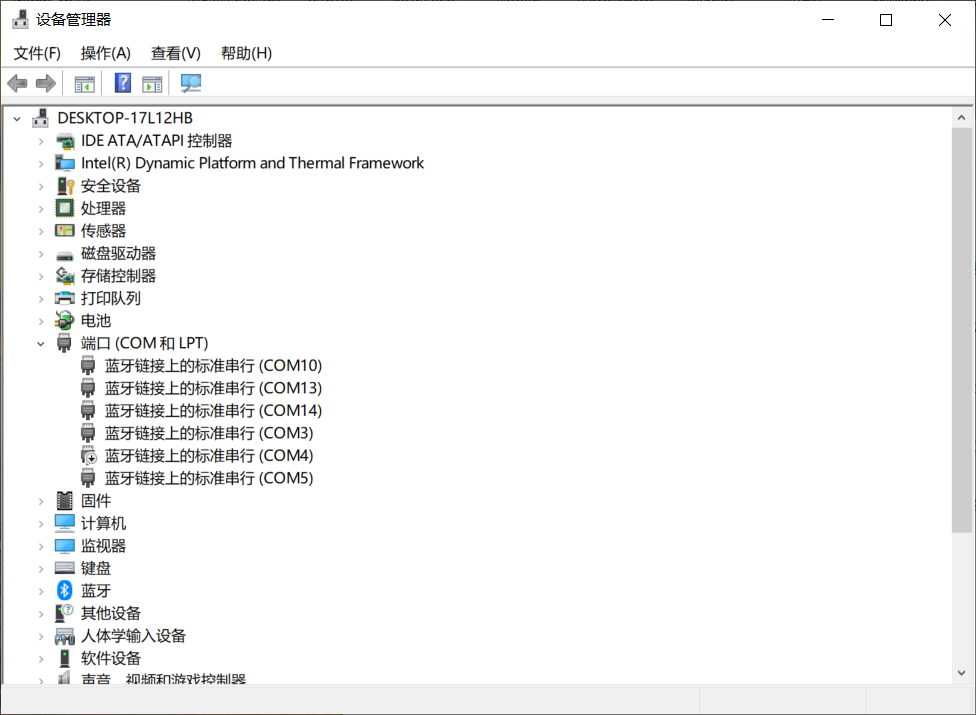The height and width of the screenshot is (715, 976).
Task: Click the 存储控制器 icon
Action: click(x=65, y=276)
